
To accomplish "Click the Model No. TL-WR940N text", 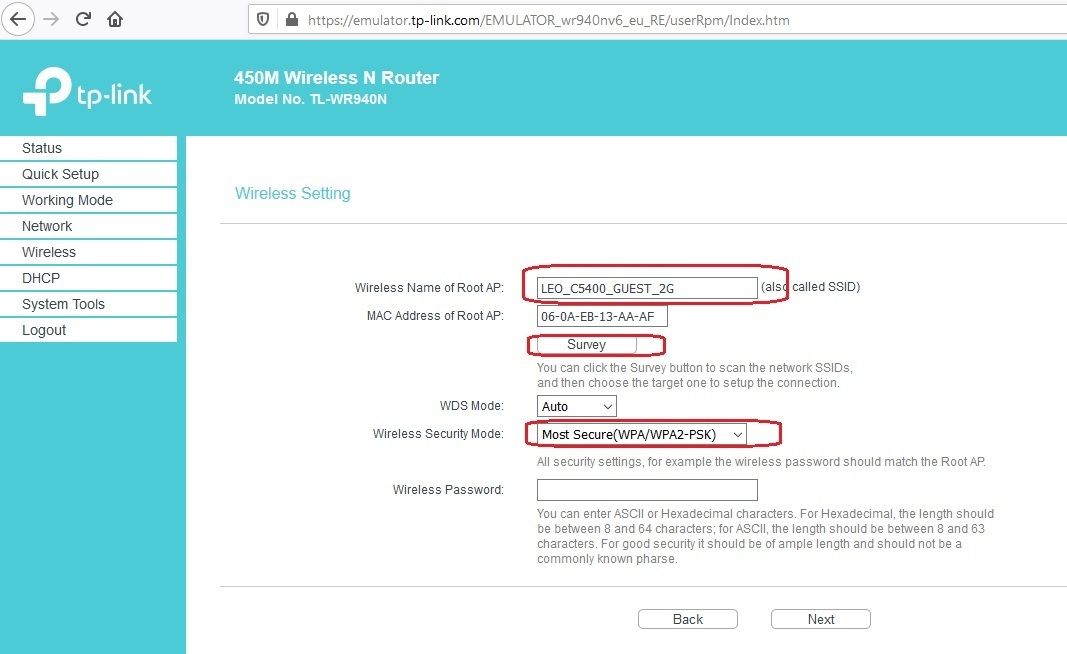I will (310, 99).
